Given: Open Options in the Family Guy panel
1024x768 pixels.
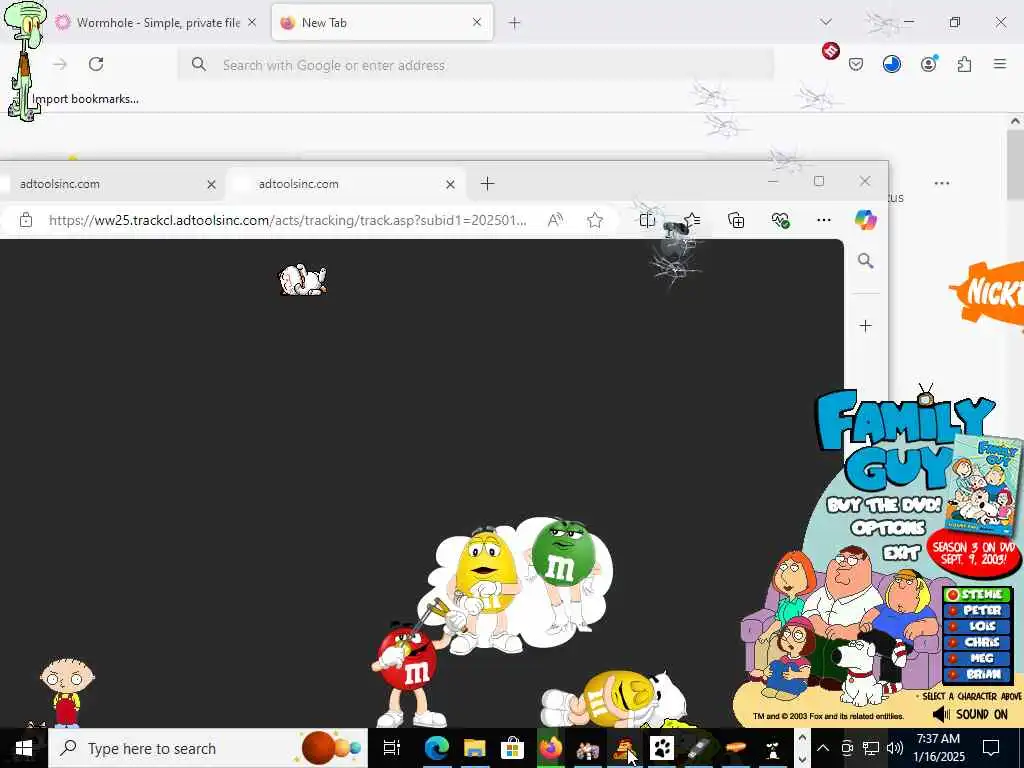Looking at the screenshot, I should (x=888, y=528).
